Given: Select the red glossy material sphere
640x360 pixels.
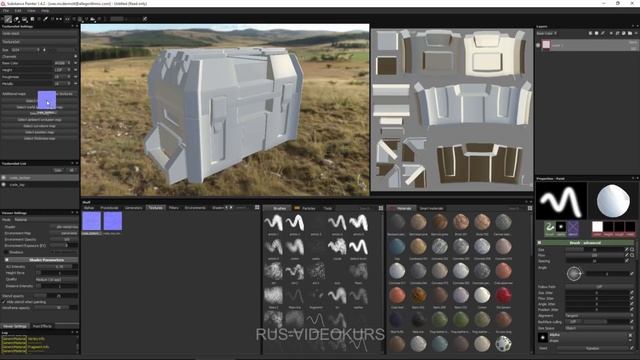Looking at the screenshot, I should (503, 295).
